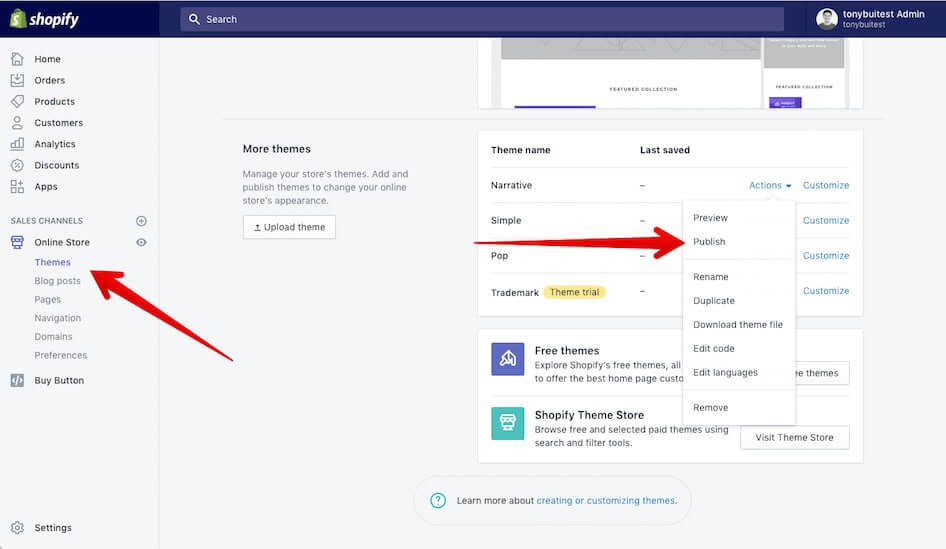Customize the Trademark theme
This screenshot has width=946, height=549.
(x=826, y=290)
